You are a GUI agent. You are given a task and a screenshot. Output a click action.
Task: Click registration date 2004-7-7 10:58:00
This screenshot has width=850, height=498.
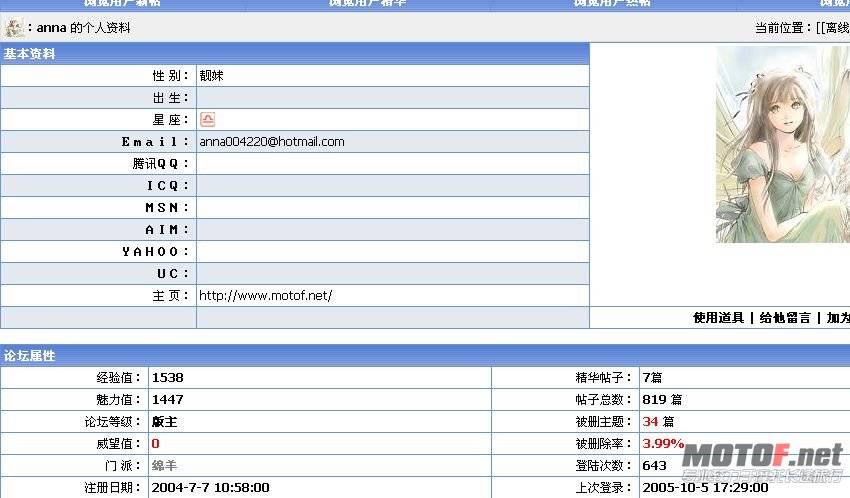[x=210, y=488]
